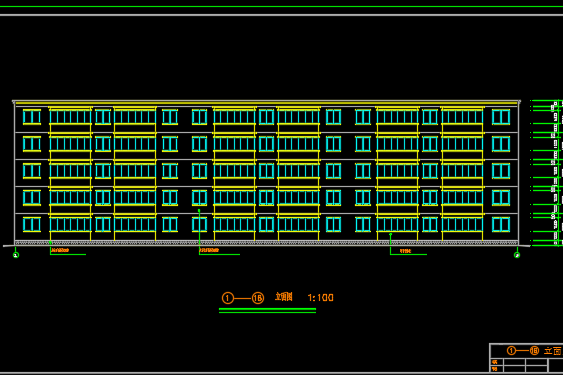Click the orange axis bubble 1 in the drawing title
This screenshot has width=563, height=375.
coord(228,298)
